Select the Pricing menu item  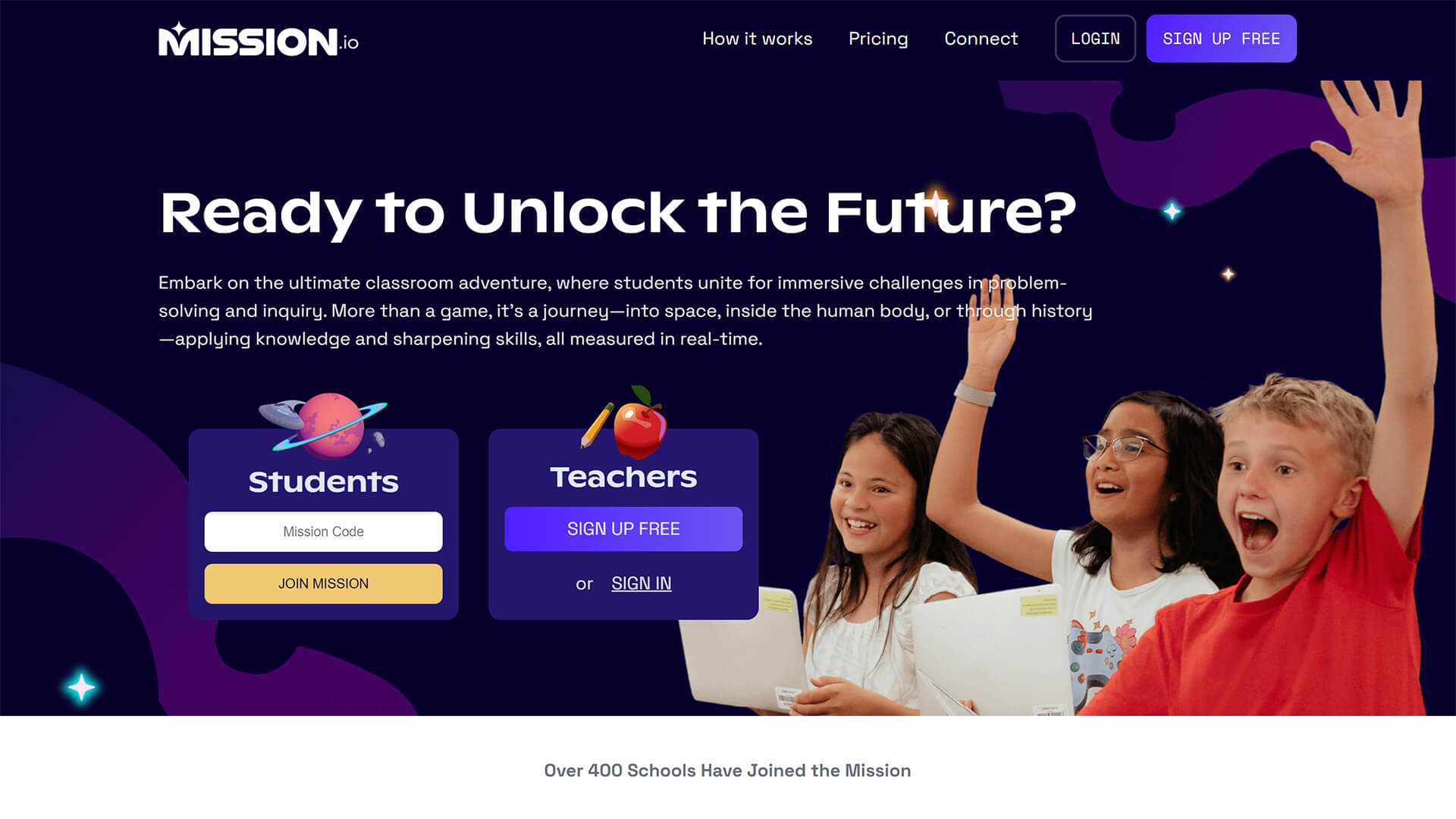pos(878,38)
